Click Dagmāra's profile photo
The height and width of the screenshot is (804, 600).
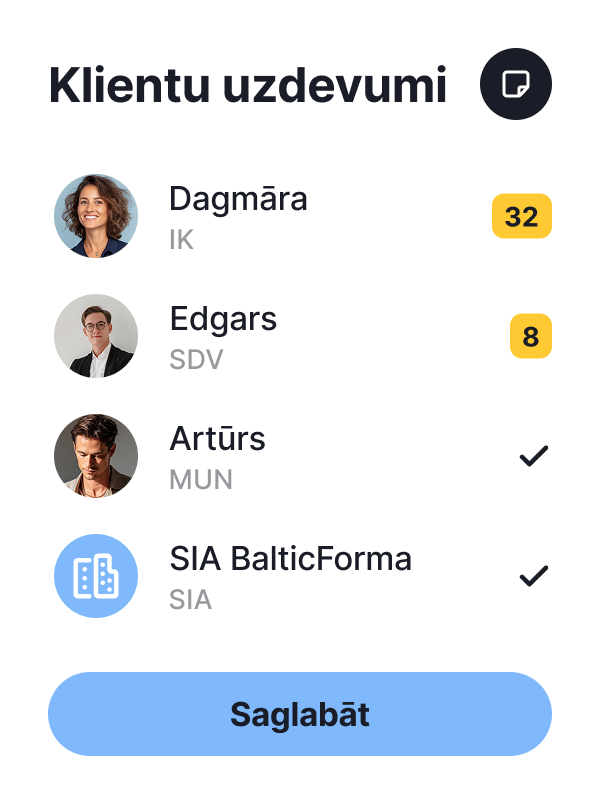(x=96, y=216)
